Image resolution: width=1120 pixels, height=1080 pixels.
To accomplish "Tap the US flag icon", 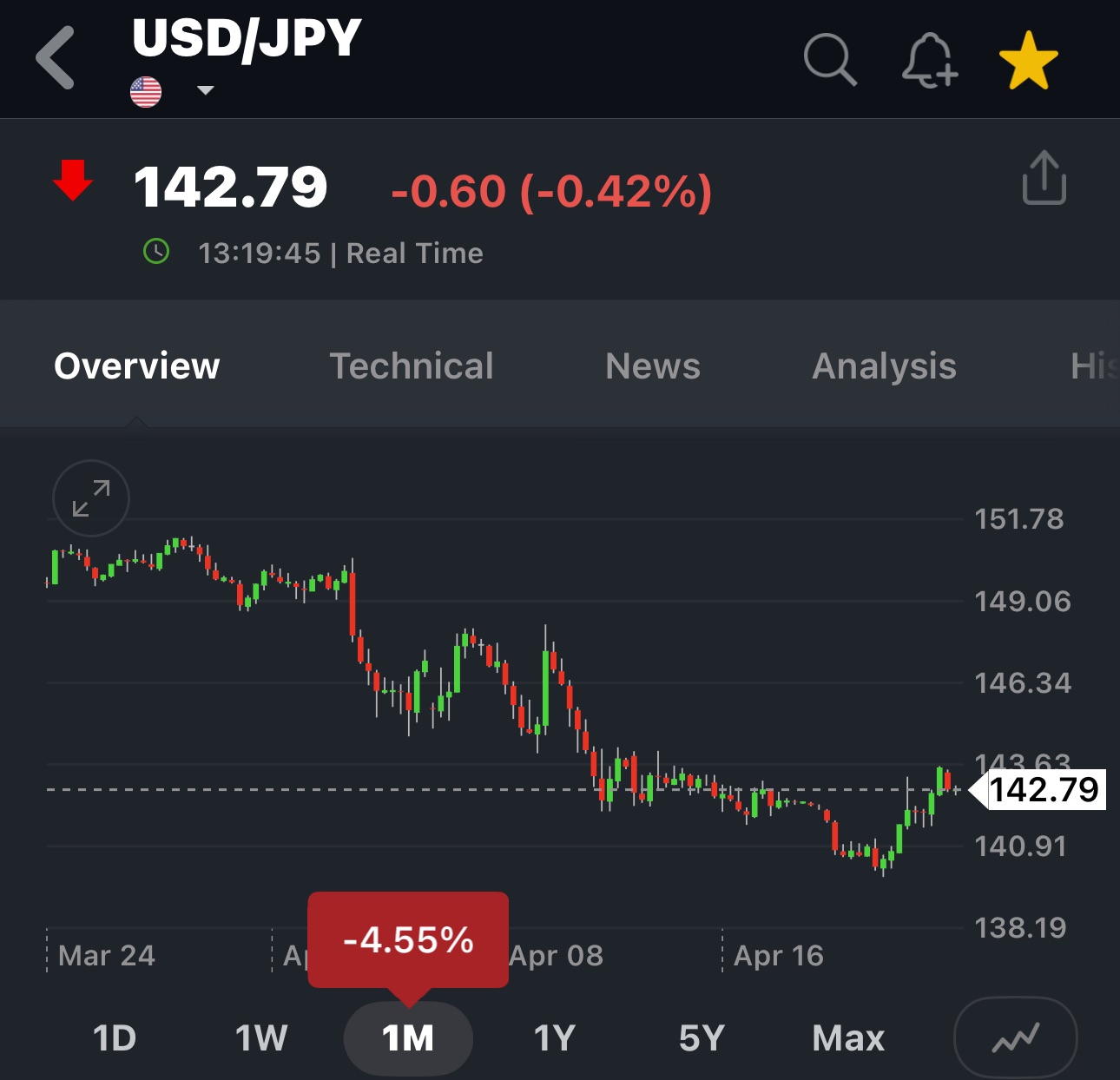I will click(x=146, y=91).
